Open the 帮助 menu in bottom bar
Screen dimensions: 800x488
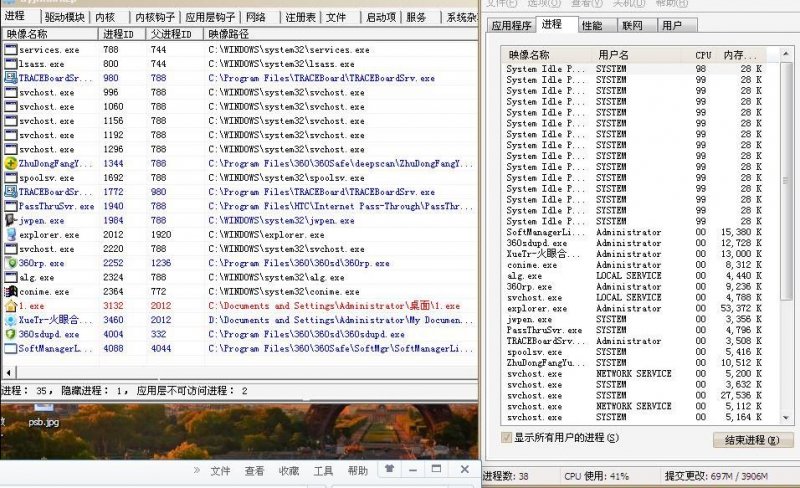358,471
